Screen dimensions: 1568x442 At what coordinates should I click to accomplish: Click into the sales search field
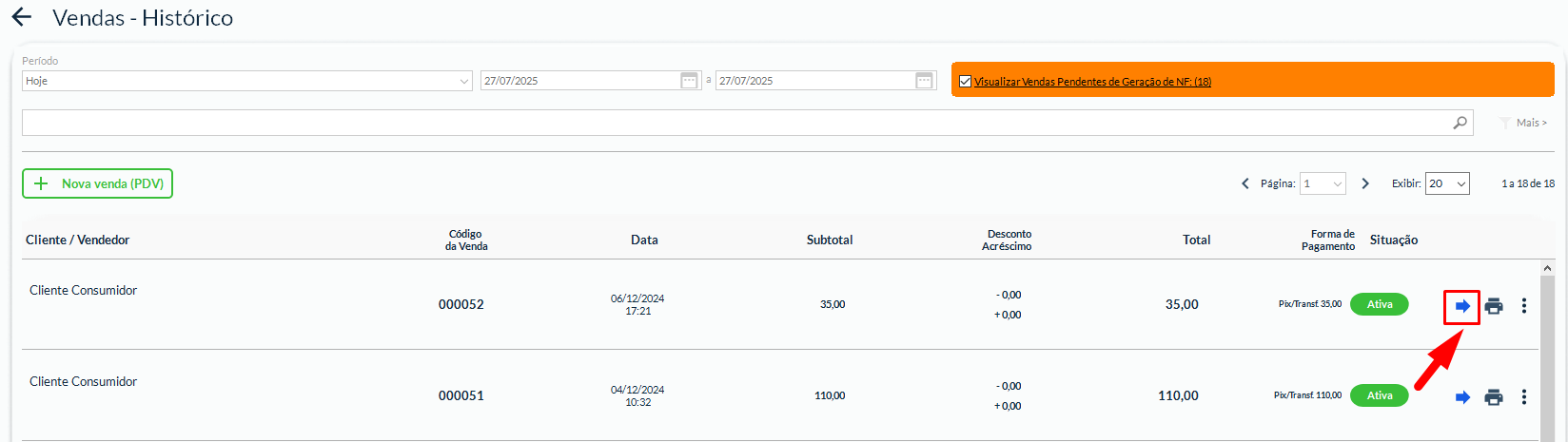point(733,123)
